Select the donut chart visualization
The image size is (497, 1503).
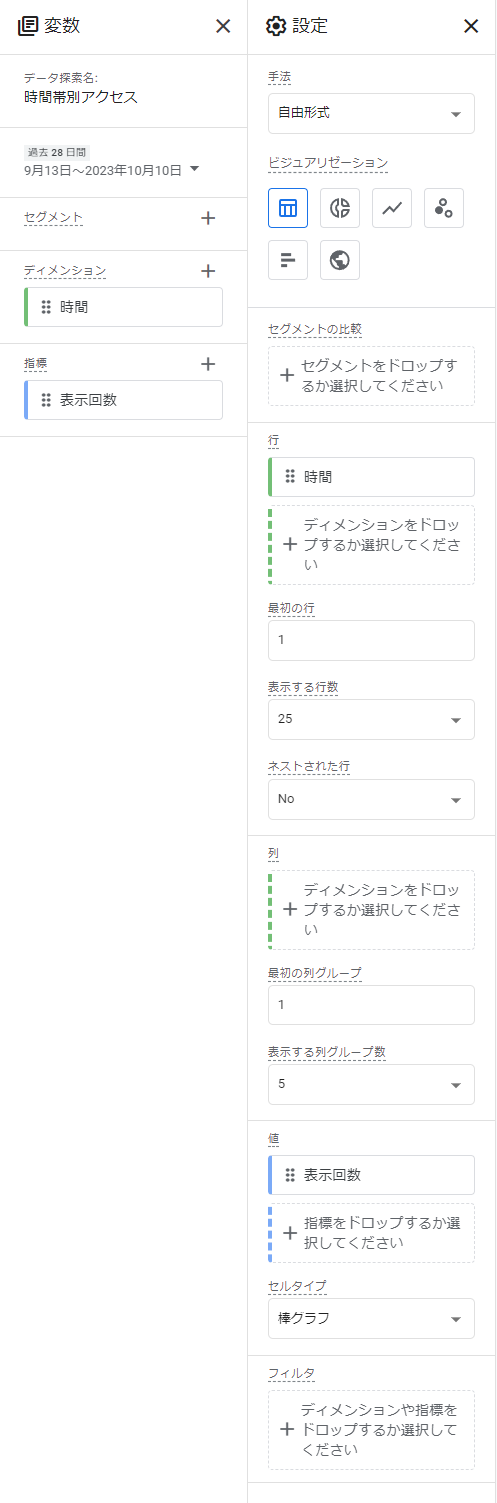(340, 208)
